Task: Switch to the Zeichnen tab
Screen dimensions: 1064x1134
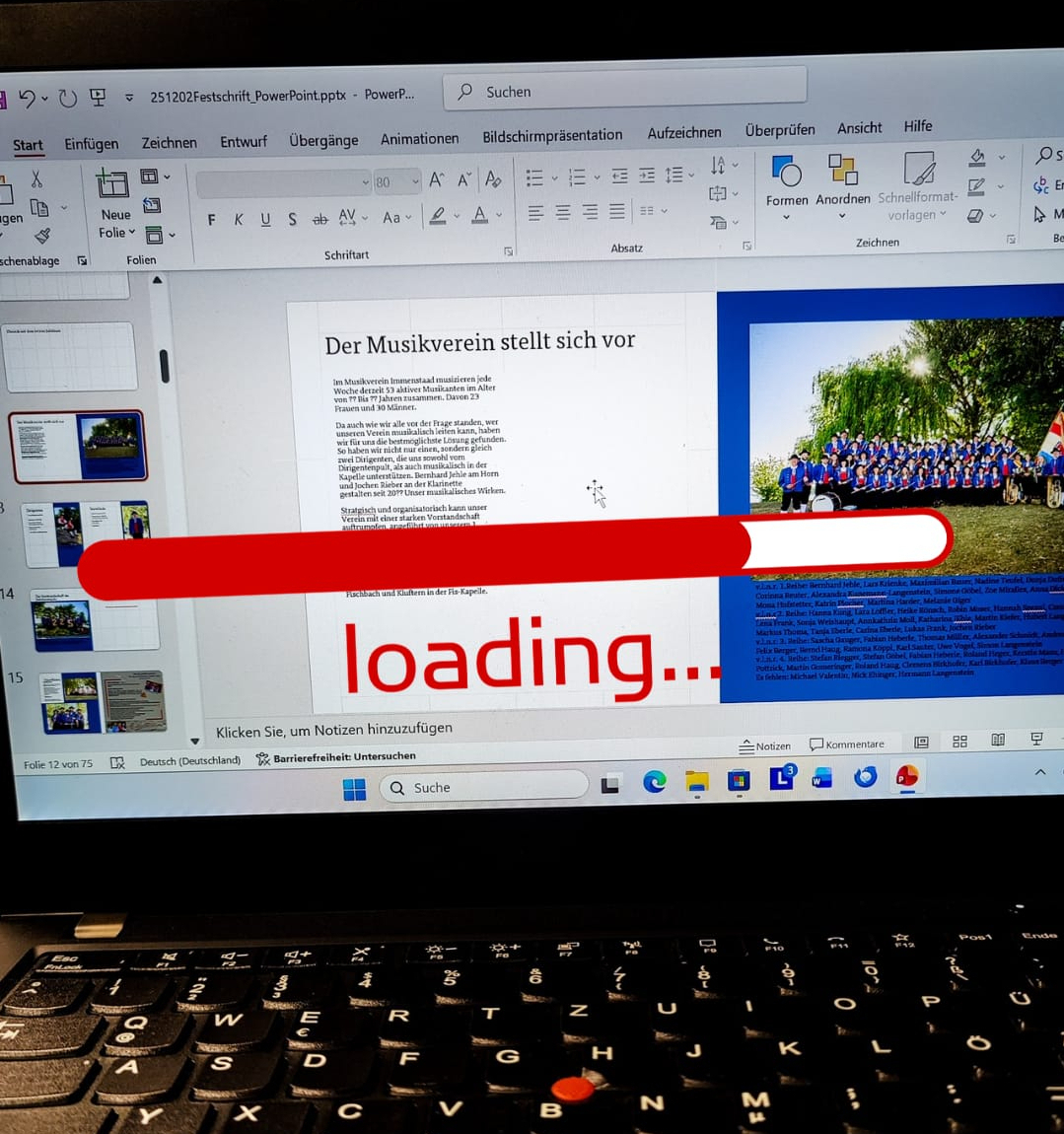Action: pos(170,143)
